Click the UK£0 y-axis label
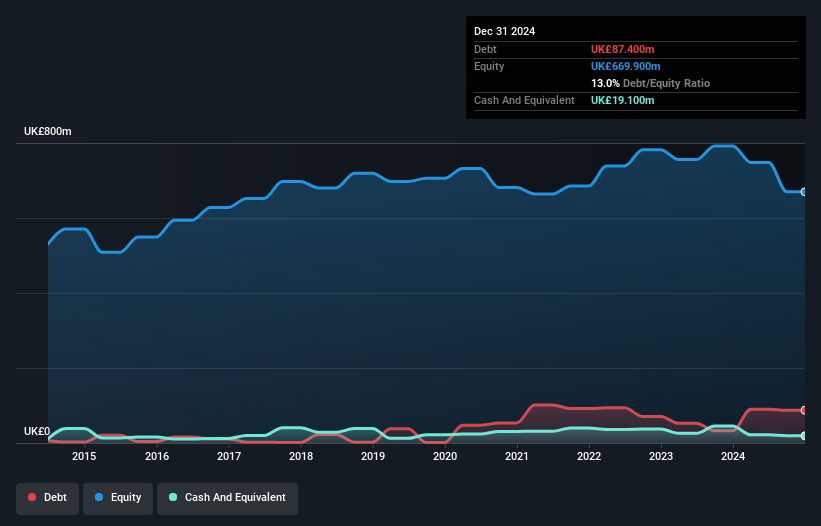 [37, 432]
